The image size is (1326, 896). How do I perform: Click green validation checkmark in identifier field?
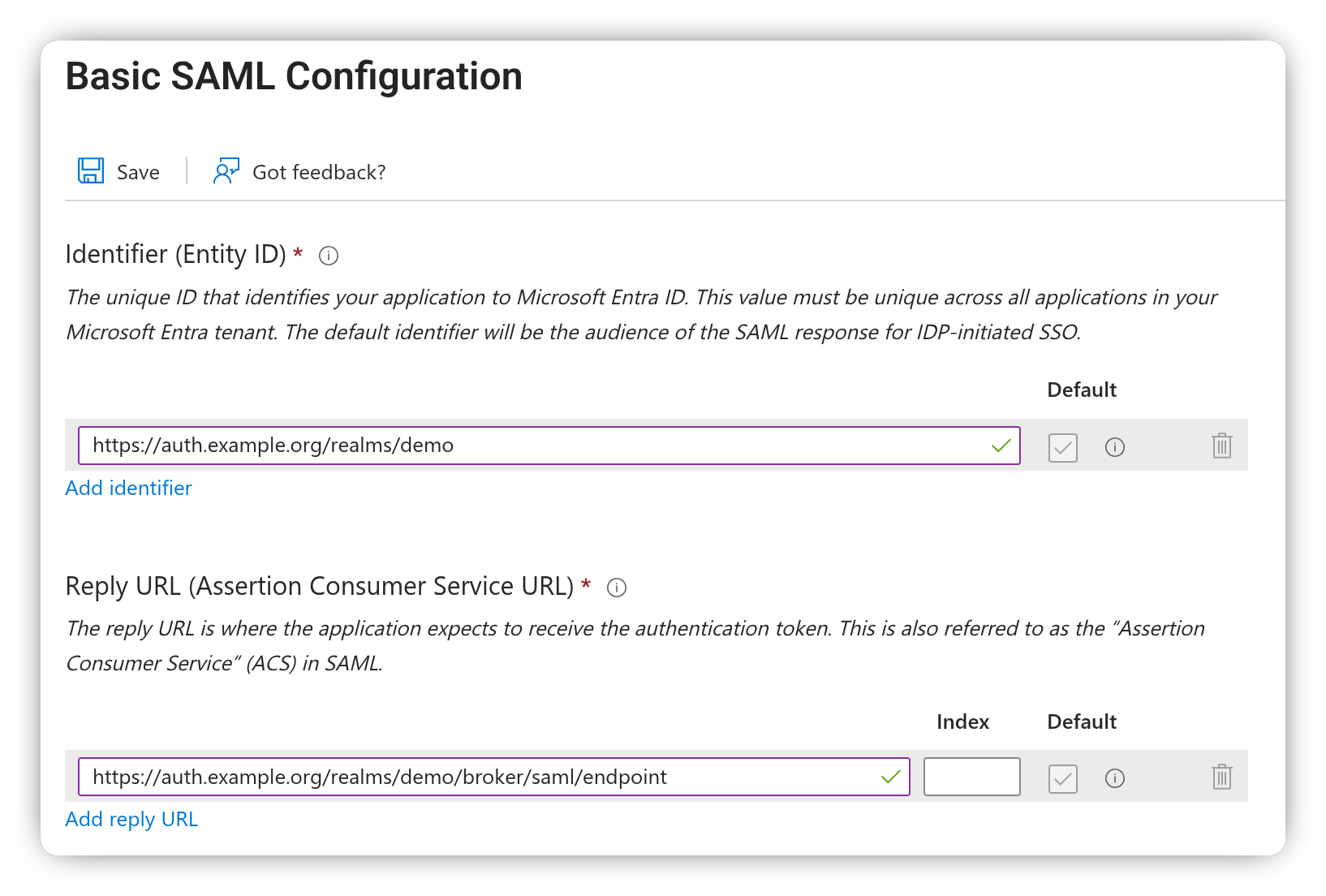tap(1001, 446)
